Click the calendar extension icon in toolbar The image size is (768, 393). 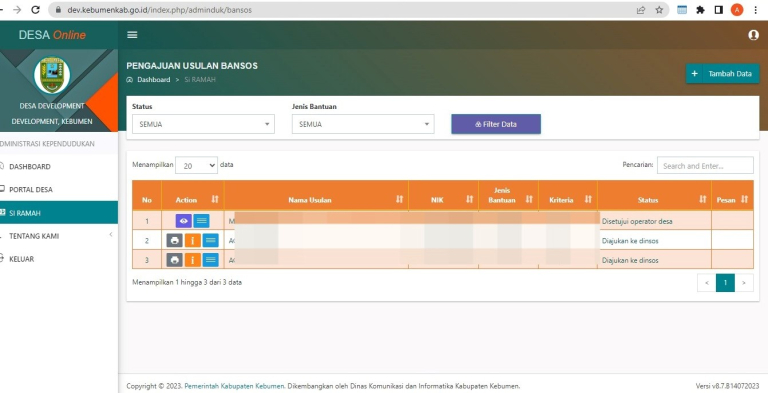682,10
